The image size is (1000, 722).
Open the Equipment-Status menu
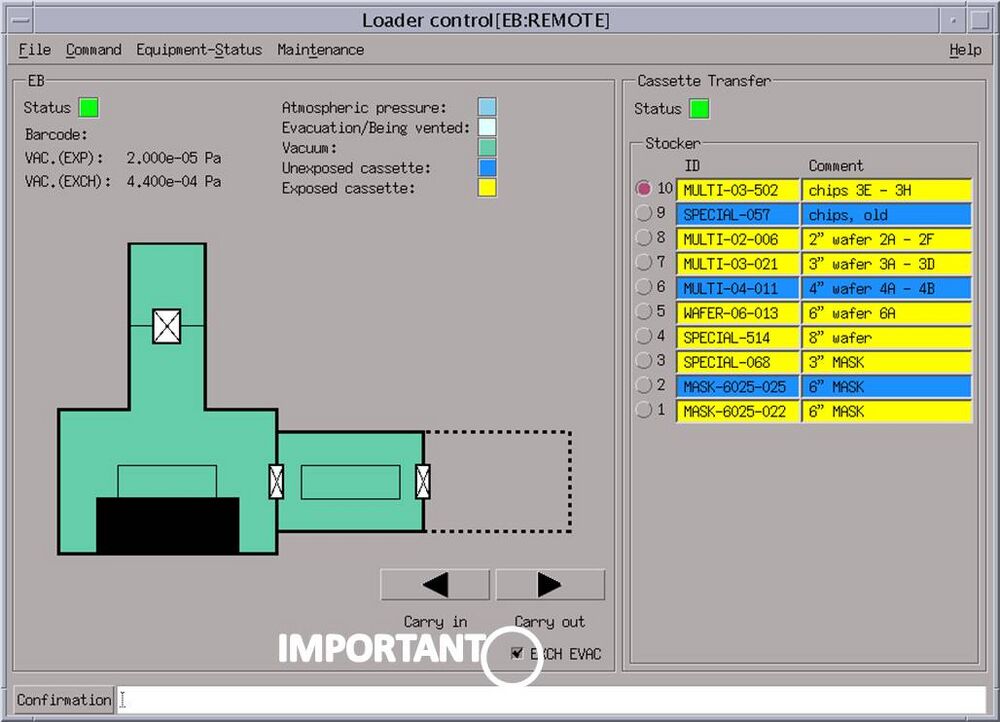pos(199,49)
